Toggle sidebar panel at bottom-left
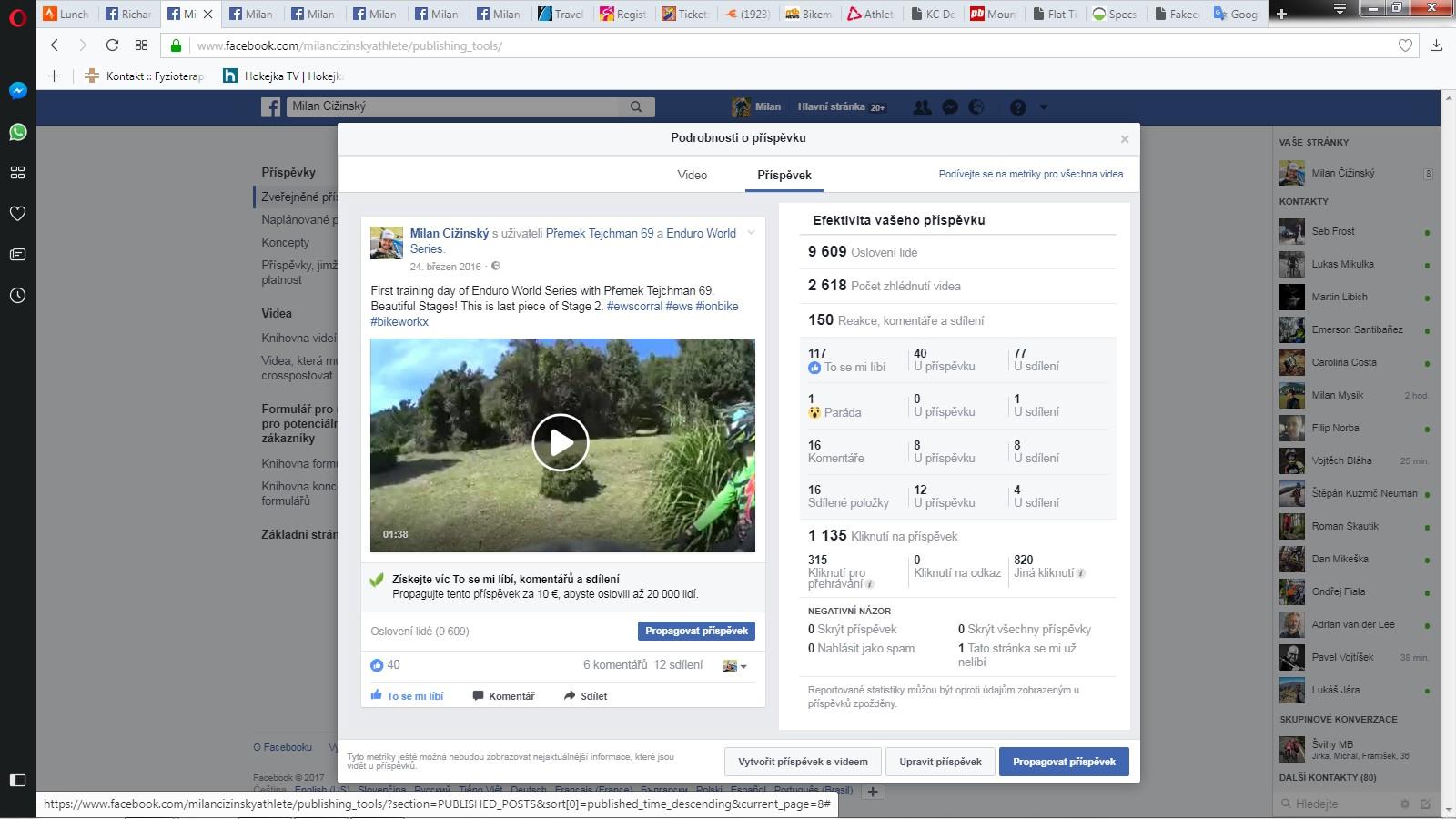1456x819 pixels. (x=17, y=780)
